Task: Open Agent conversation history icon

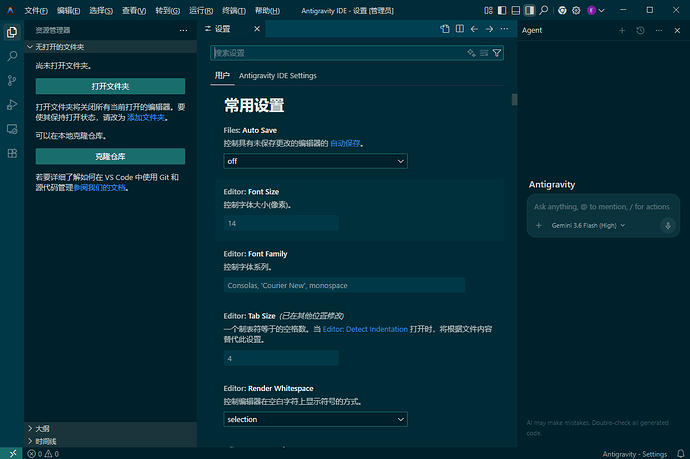Action: coord(640,30)
